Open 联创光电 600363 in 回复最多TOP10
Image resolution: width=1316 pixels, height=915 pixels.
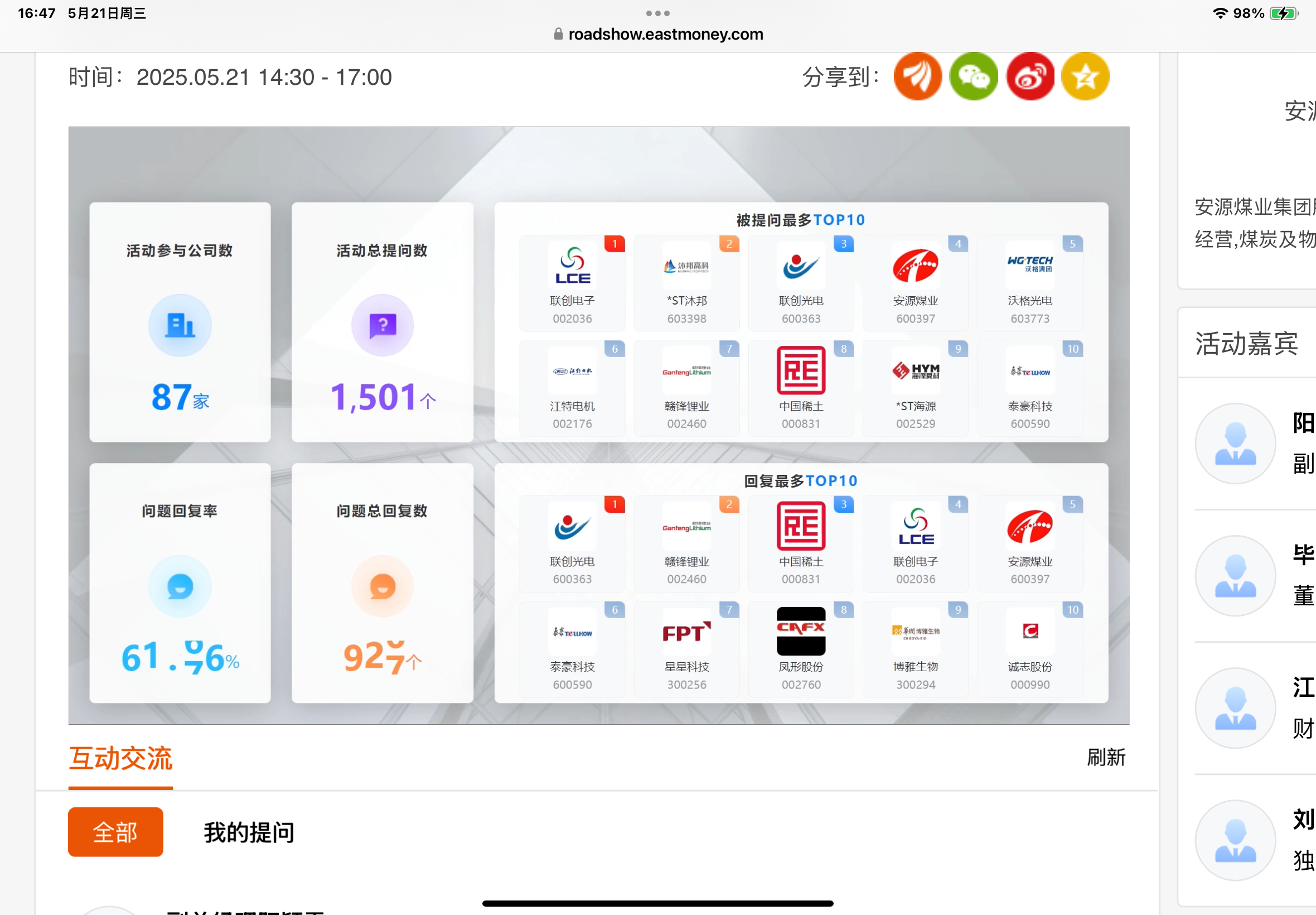(572, 543)
